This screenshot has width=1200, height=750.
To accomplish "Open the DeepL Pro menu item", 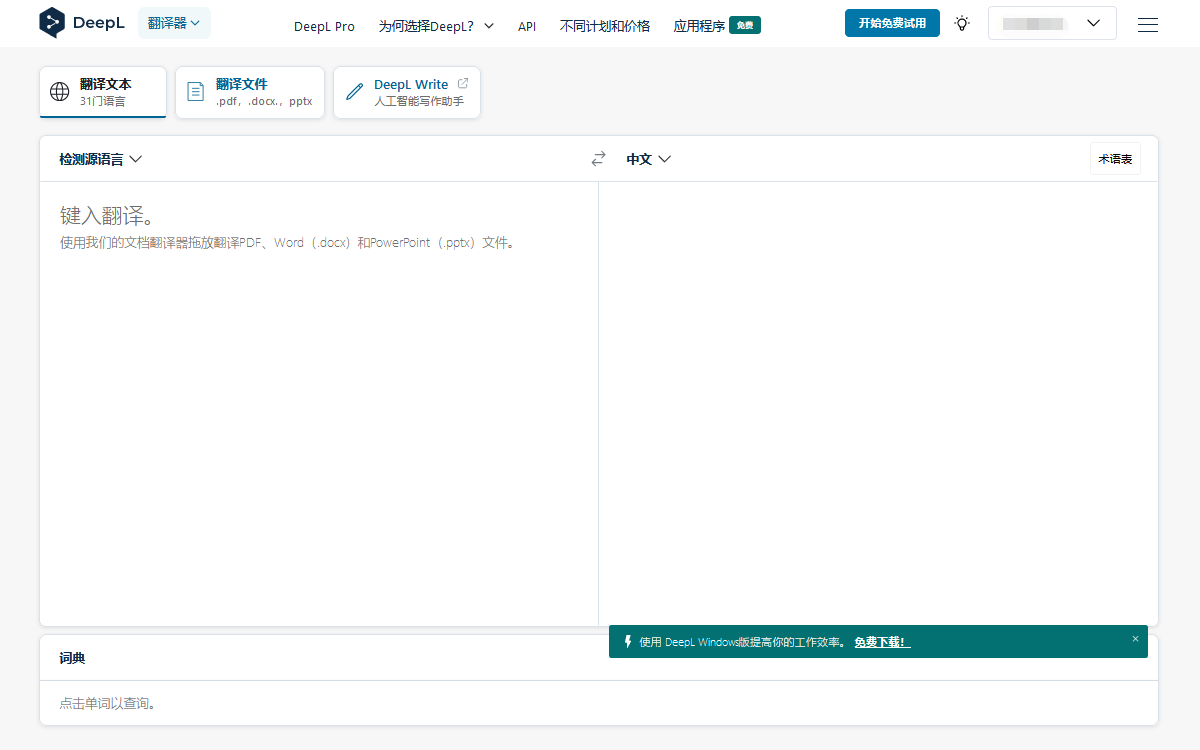I will pyautogui.click(x=324, y=26).
